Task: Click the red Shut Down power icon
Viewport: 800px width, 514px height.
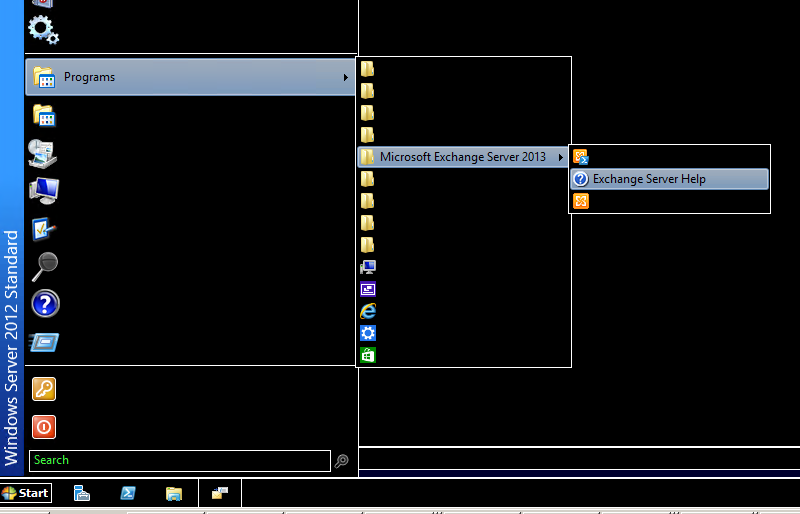Action: coord(44,427)
